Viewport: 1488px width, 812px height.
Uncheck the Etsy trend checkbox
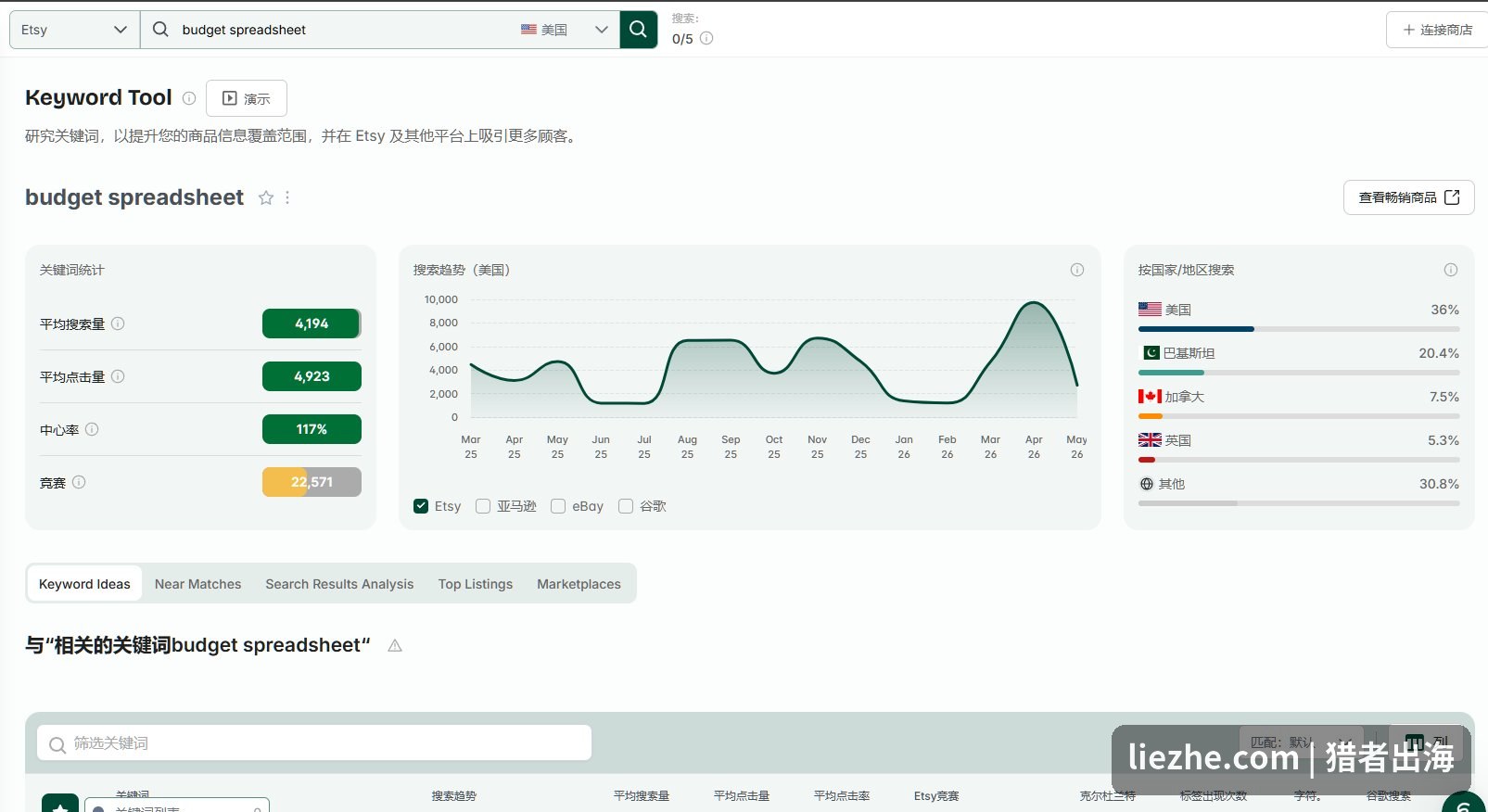click(x=421, y=506)
